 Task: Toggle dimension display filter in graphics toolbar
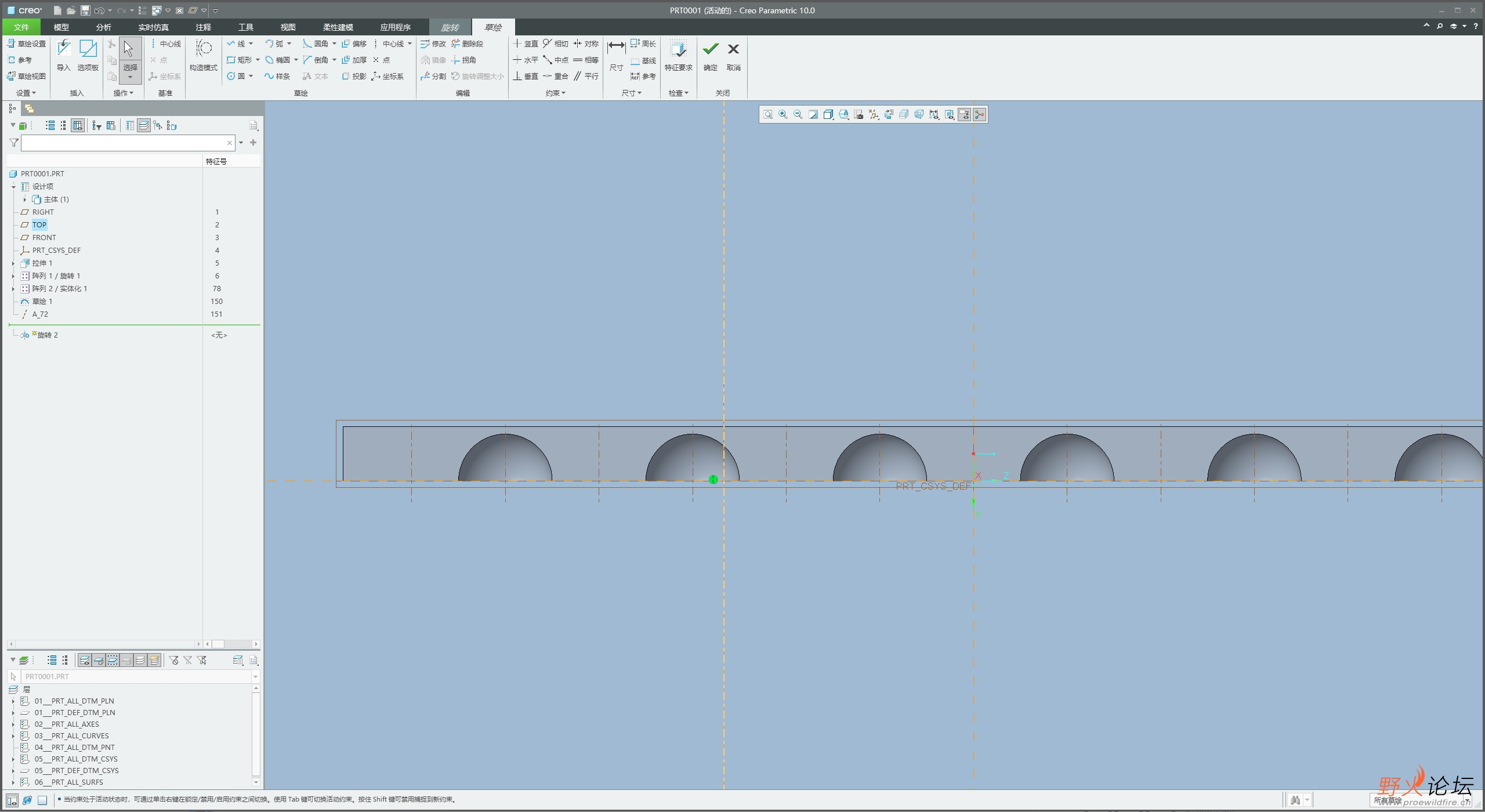click(934, 115)
